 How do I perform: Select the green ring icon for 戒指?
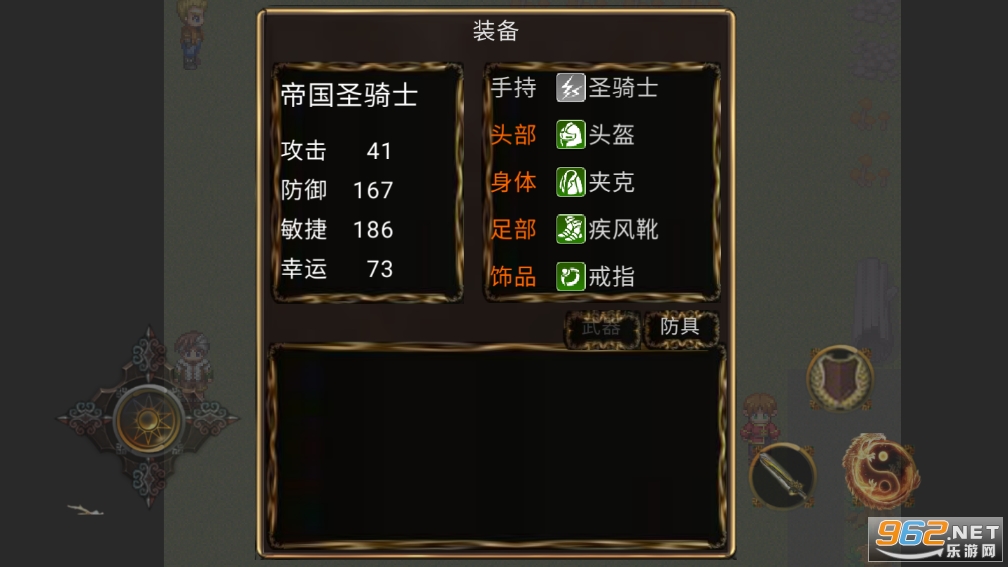coord(570,276)
